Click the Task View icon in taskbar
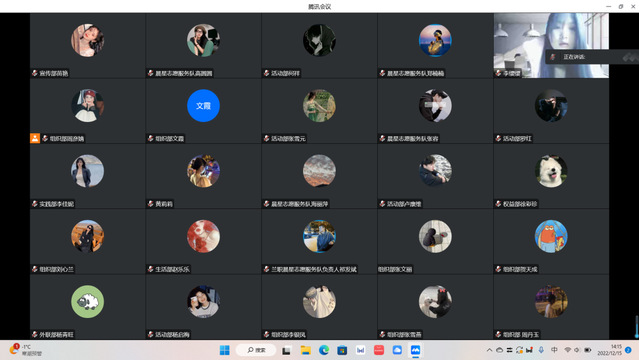 pos(286,350)
